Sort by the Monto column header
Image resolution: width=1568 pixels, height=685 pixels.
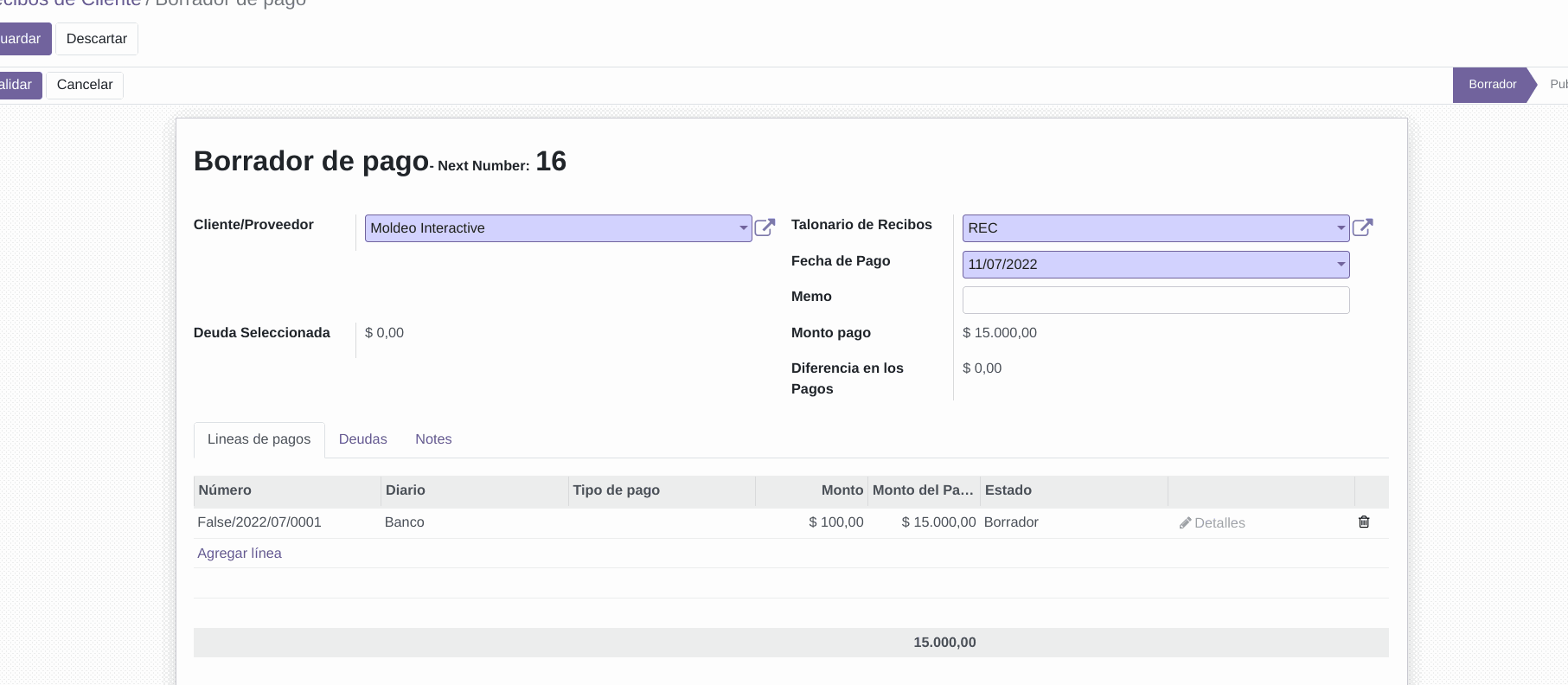click(811, 490)
